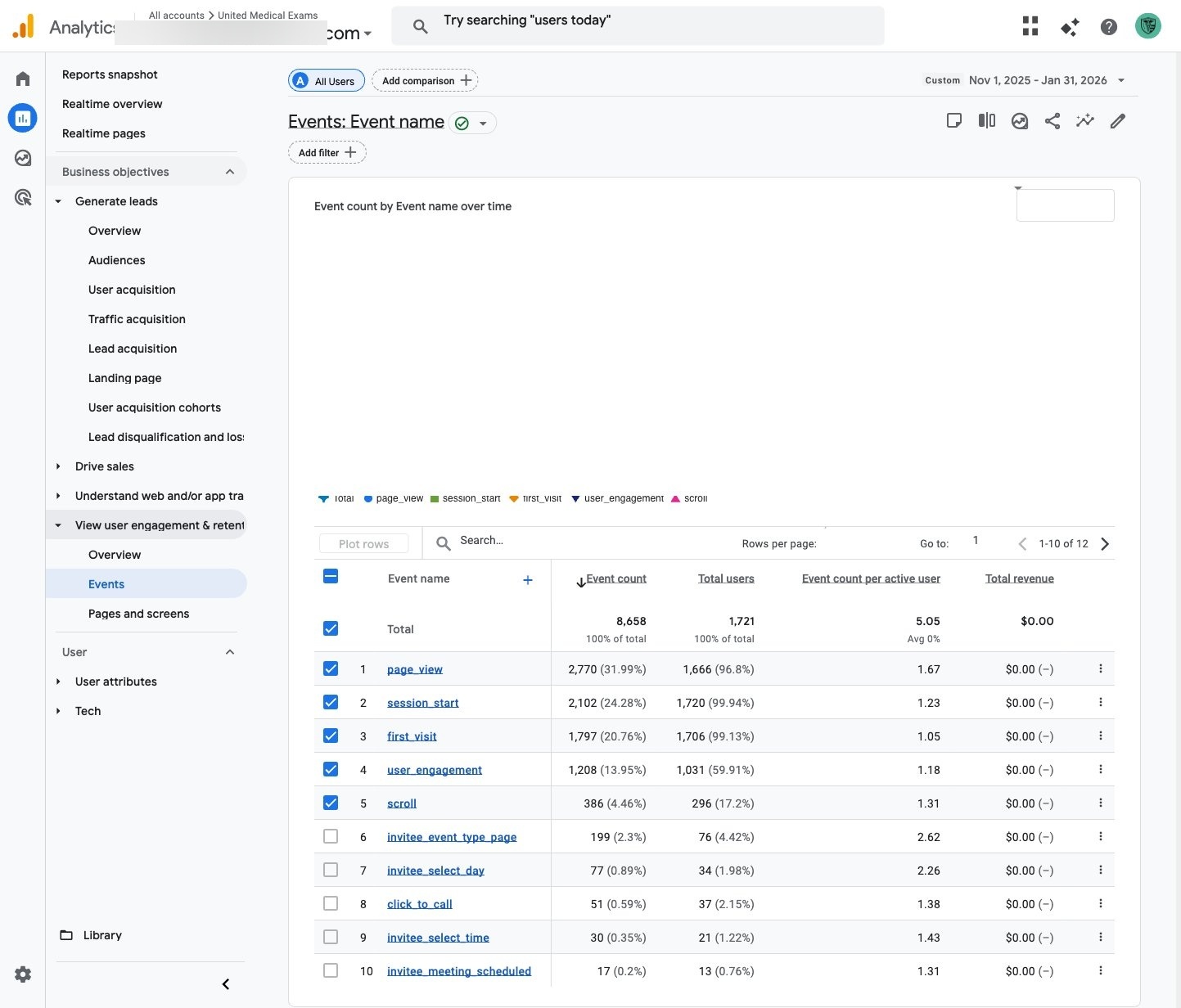
Task: Check the click_to_call row checkbox
Action: click(x=331, y=903)
